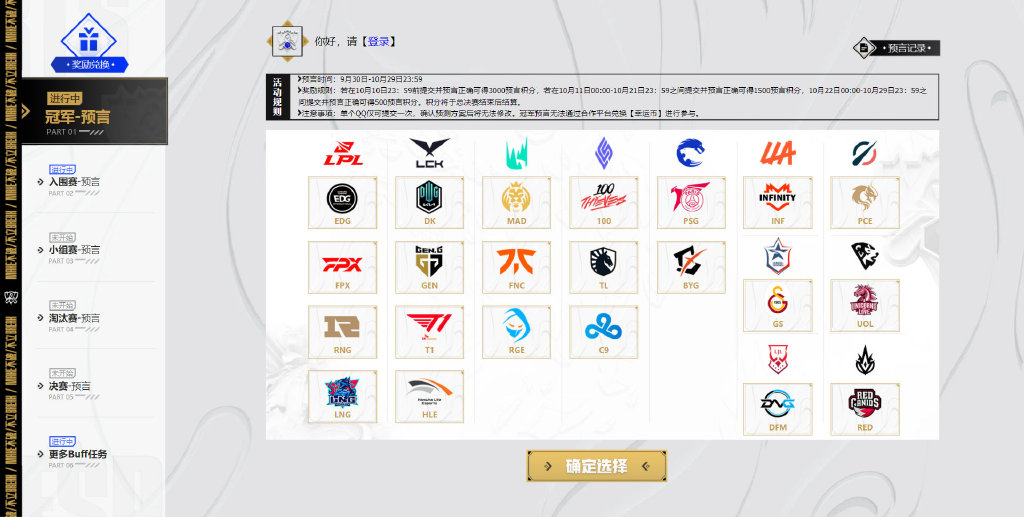This screenshot has height=517, width=1024.
Task: Click the LPL league logo
Action: [x=343, y=153]
